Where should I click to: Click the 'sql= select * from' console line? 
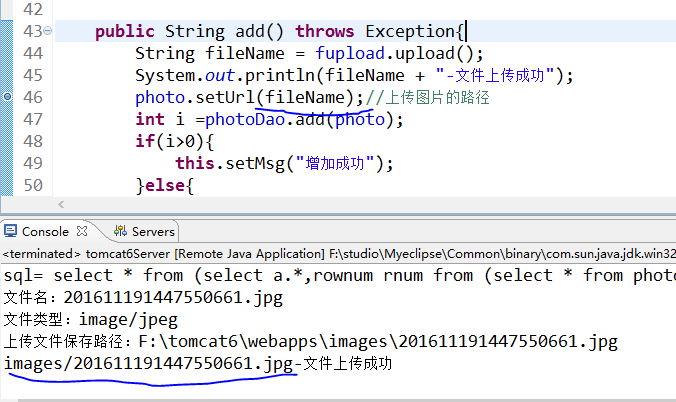click(338, 275)
